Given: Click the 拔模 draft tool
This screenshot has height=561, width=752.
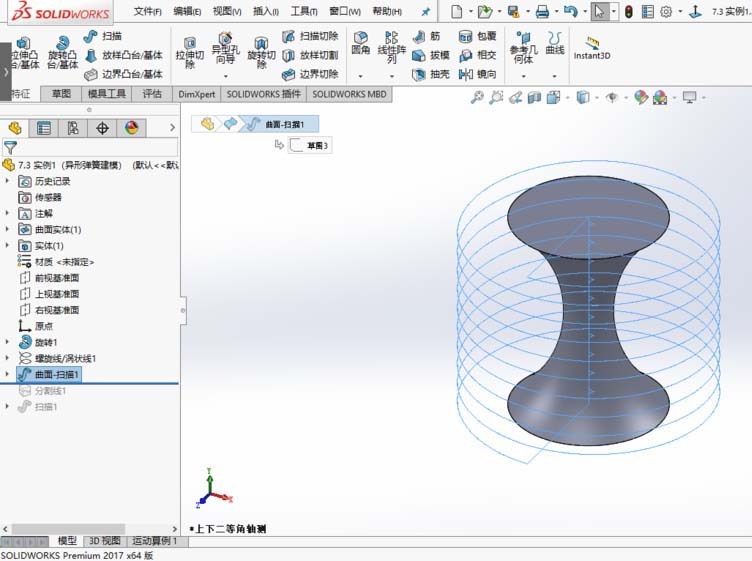Looking at the screenshot, I should click(431, 55).
